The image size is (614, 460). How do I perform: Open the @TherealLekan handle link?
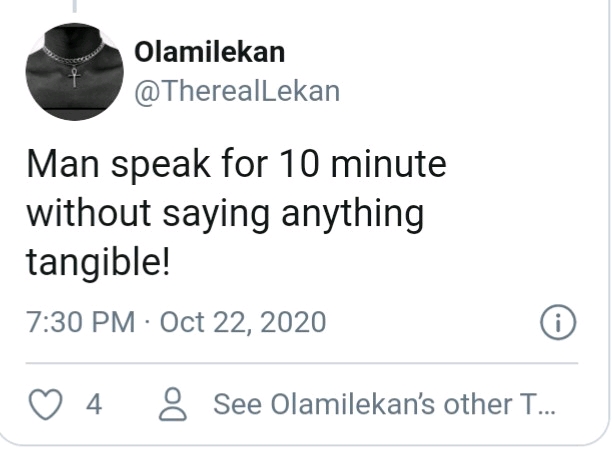(x=237, y=91)
